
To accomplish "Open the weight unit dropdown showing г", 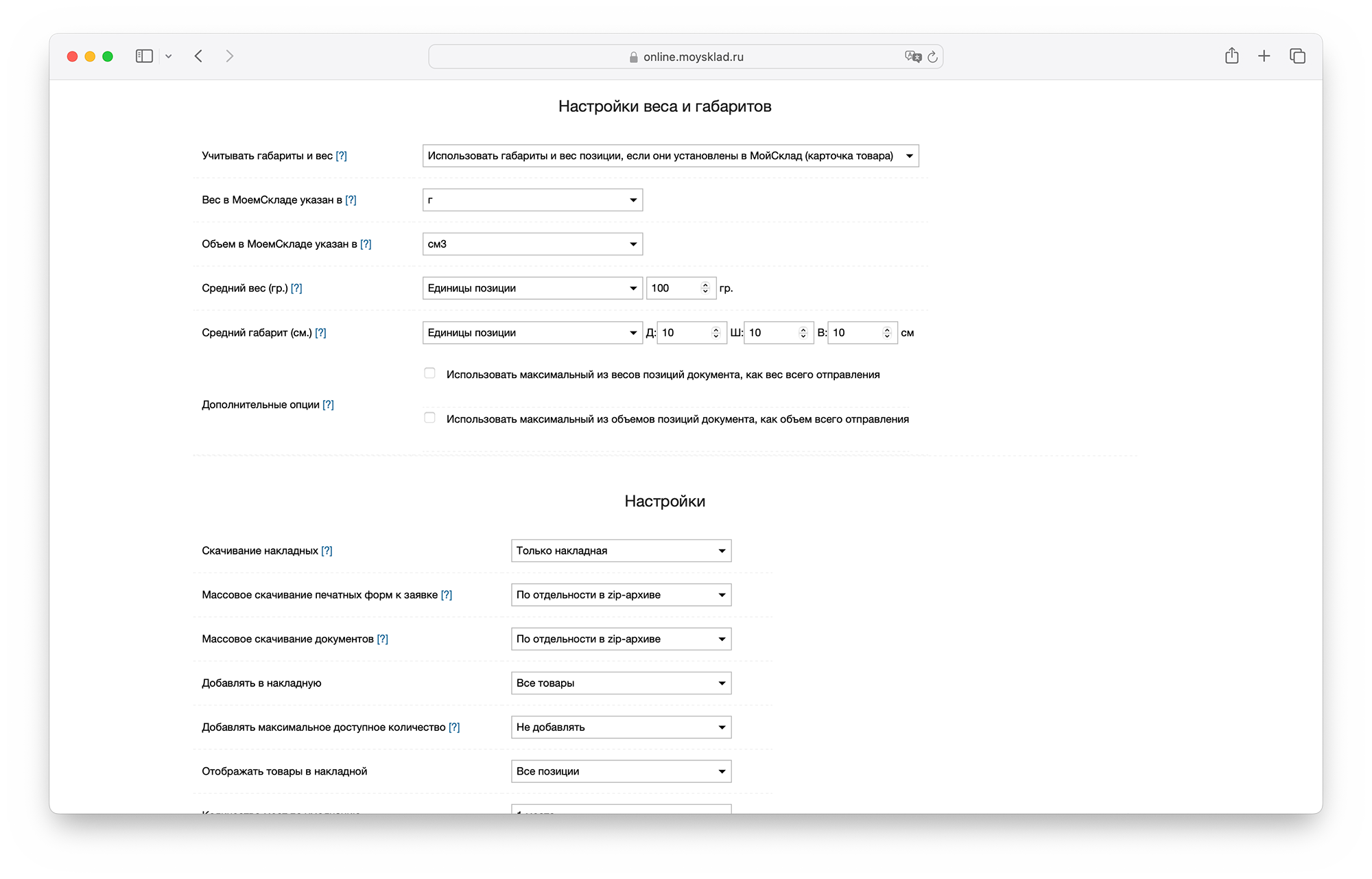I will pyautogui.click(x=532, y=200).
